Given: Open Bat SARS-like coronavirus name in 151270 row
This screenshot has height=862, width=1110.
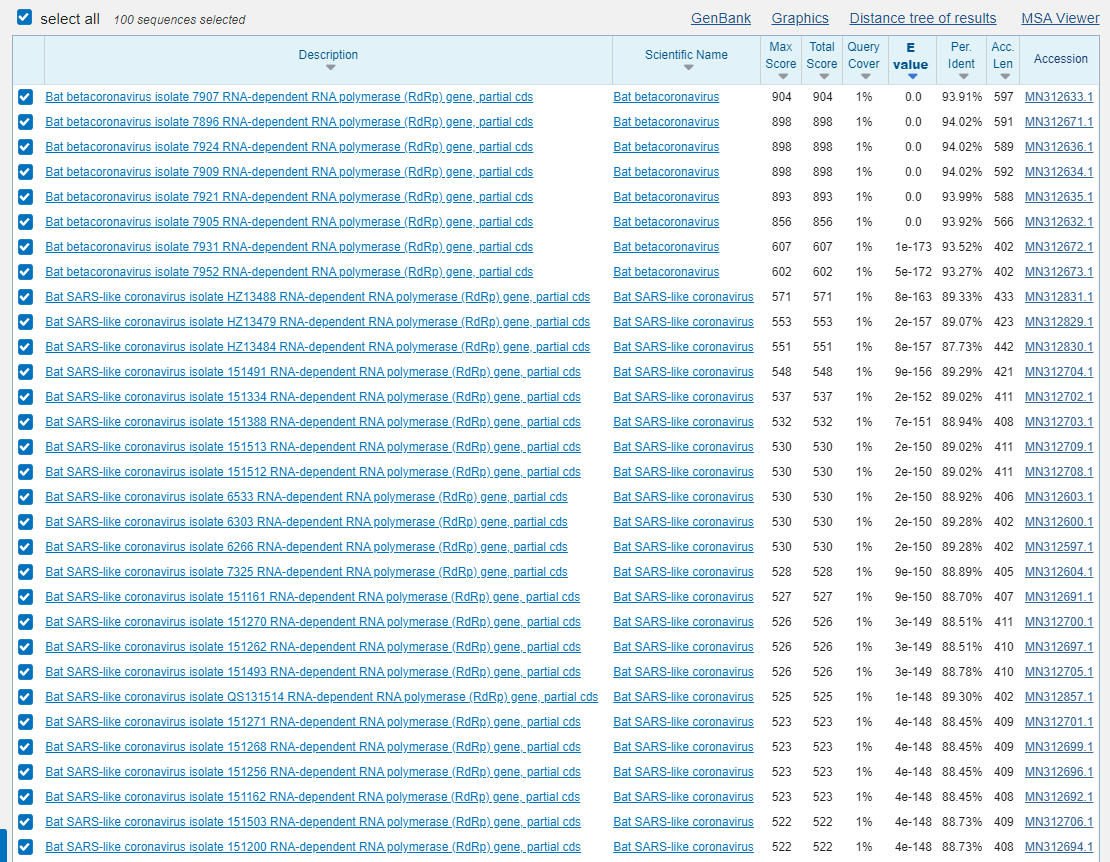Looking at the screenshot, I should click(683, 622).
